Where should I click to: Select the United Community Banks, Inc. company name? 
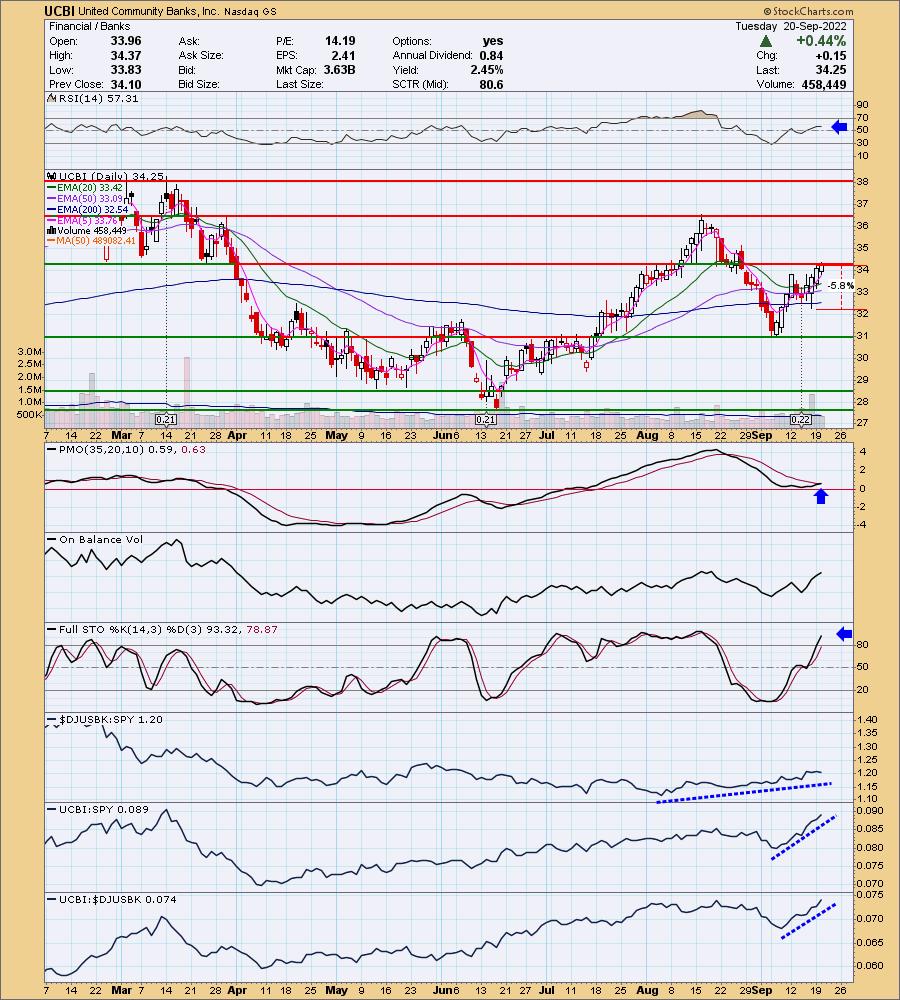(149, 11)
